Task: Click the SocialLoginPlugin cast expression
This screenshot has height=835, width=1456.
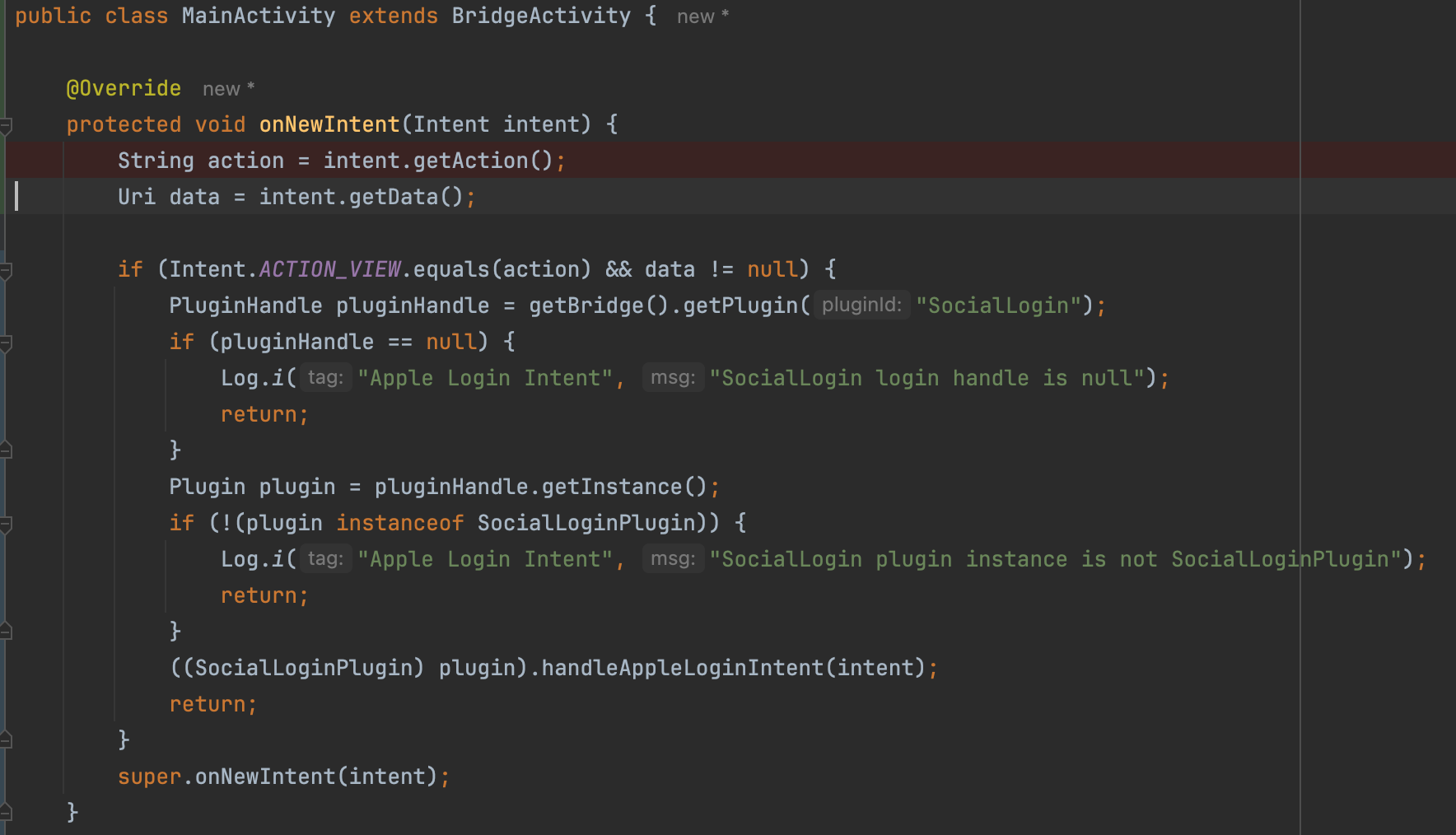Action: tap(296, 667)
